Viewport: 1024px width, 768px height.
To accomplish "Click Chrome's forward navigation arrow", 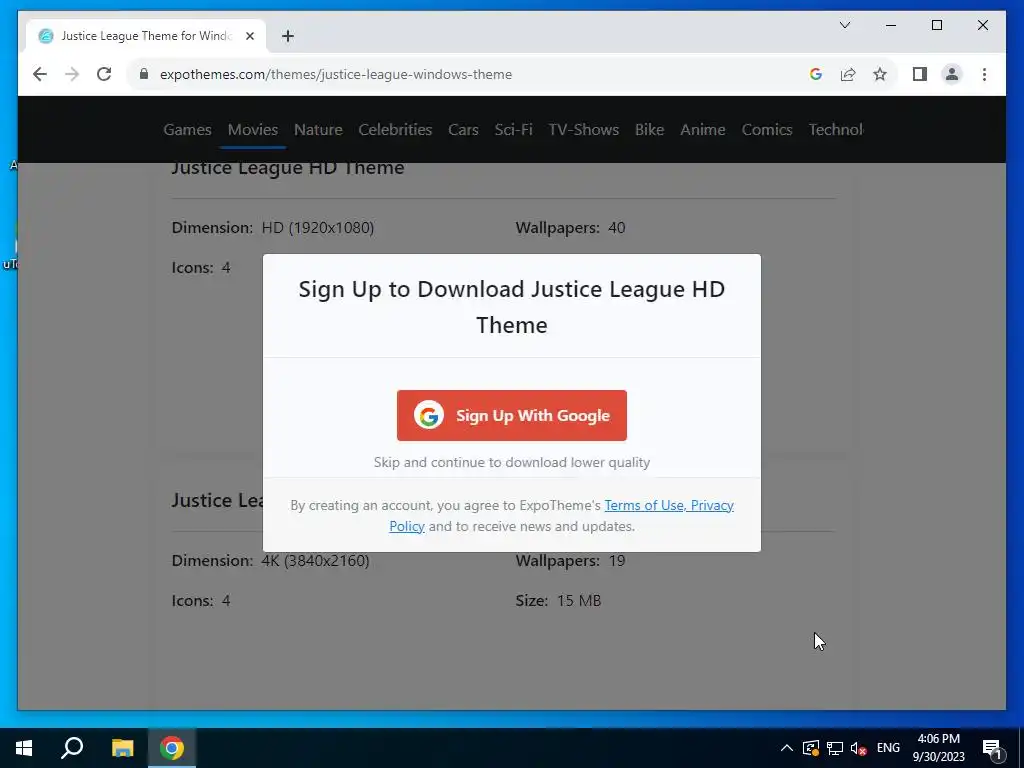I will point(72,74).
